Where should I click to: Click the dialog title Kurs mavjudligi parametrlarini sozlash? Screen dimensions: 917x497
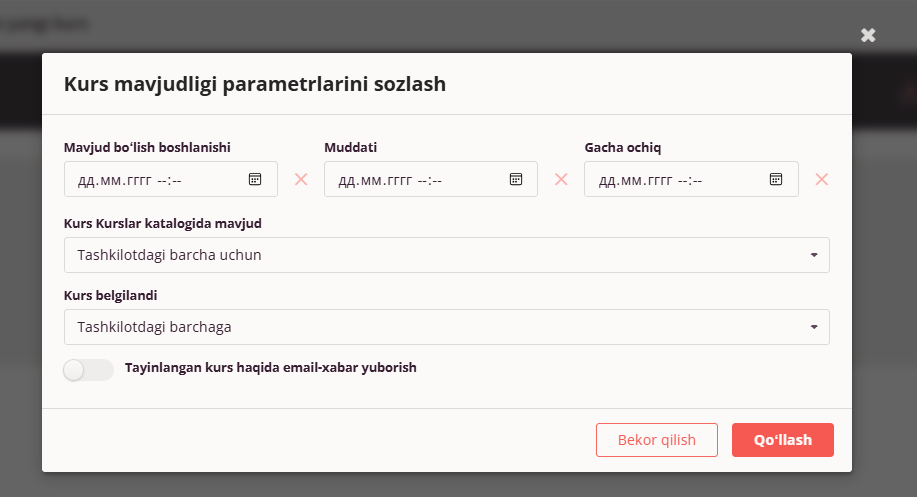coord(255,84)
